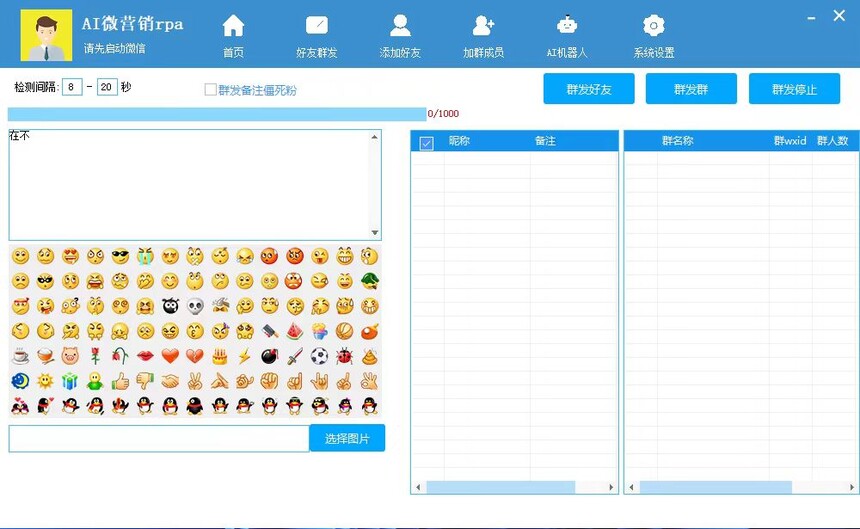Insert the watermelon emoji
Image resolution: width=860 pixels, height=529 pixels.
click(x=294, y=331)
